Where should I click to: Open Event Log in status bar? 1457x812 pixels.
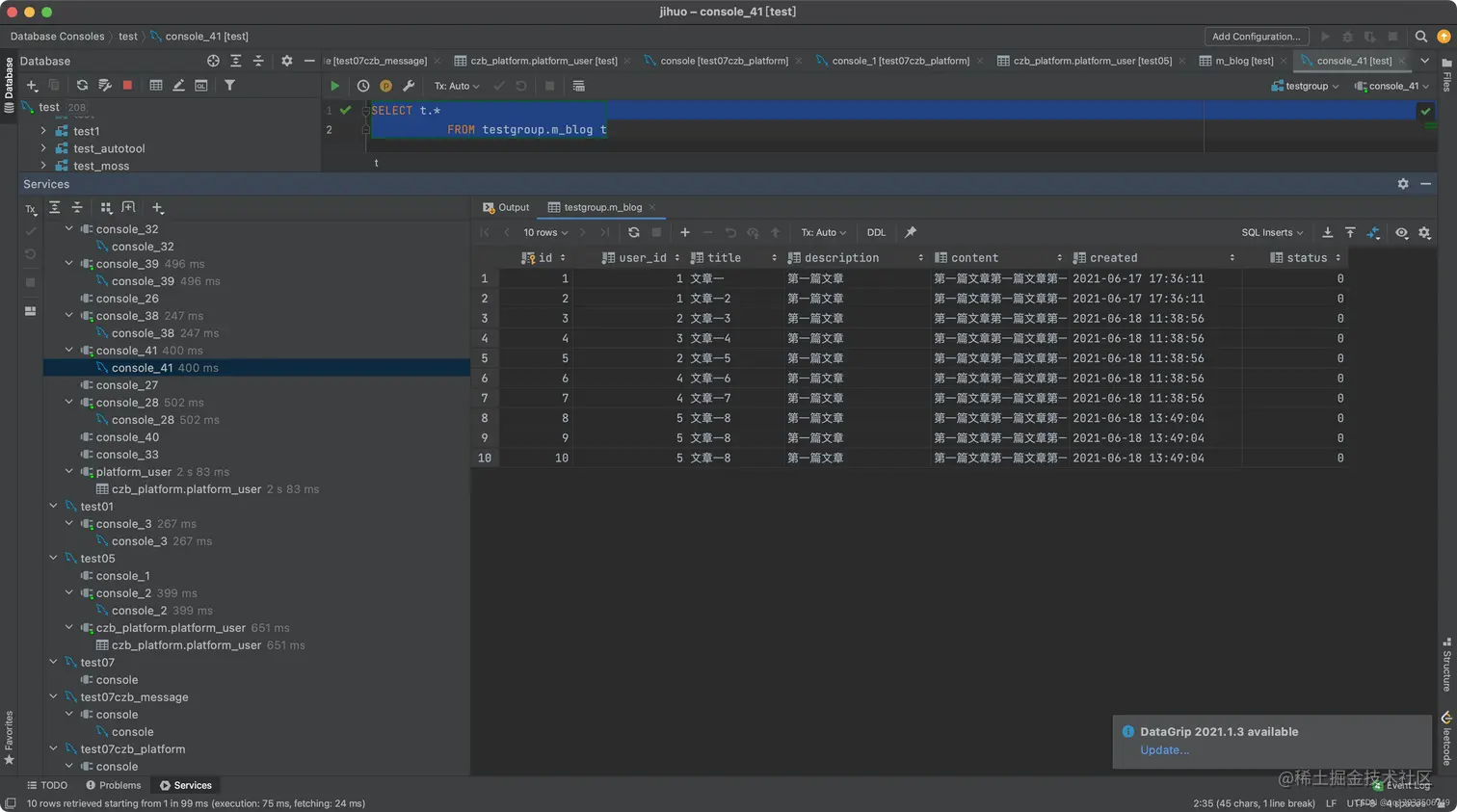1401,785
